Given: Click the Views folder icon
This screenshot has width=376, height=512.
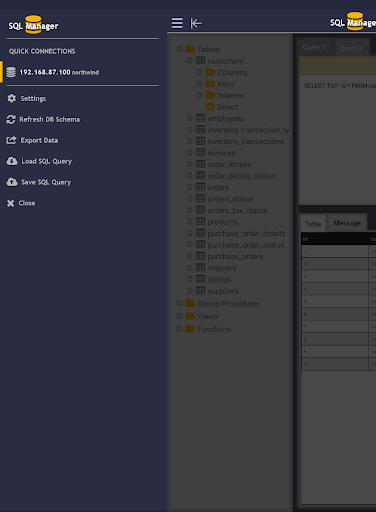Looking at the screenshot, I should pos(190,315).
